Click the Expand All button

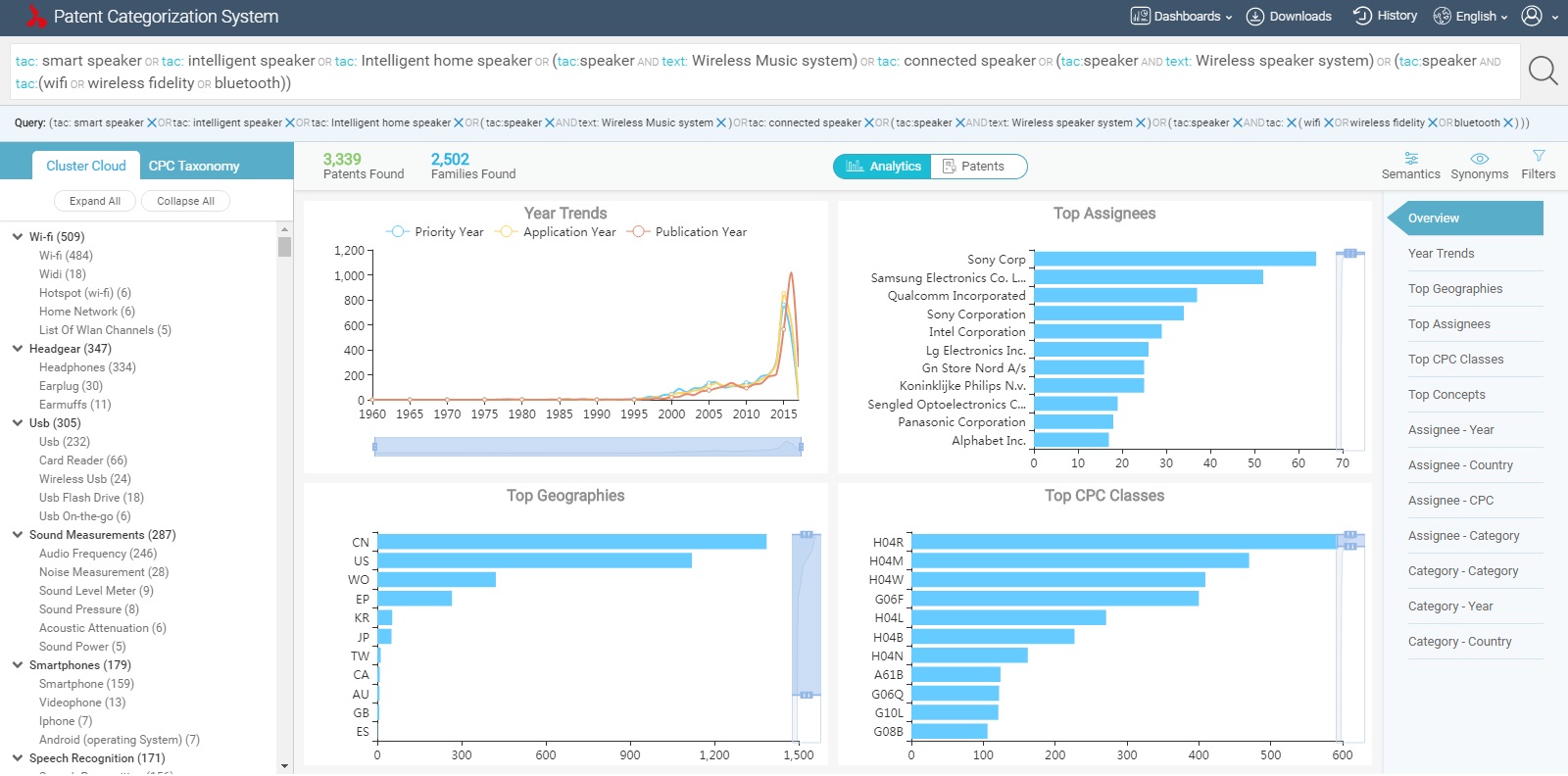95,201
